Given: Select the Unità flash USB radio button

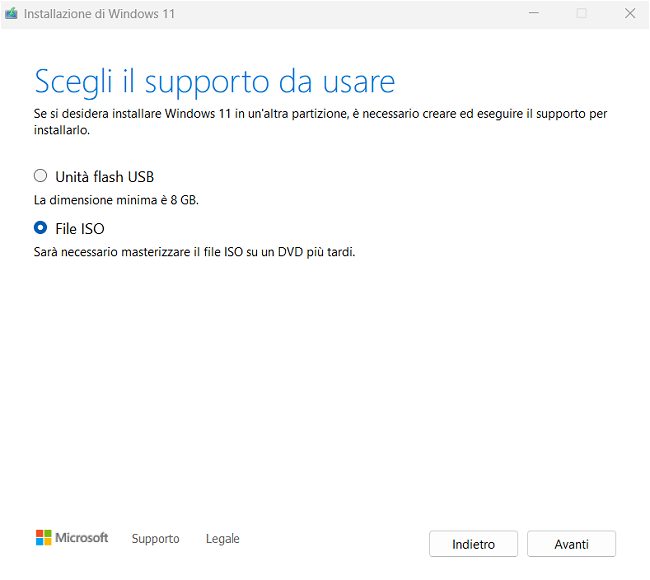Looking at the screenshot, I should pyautogui.click(x=41, y=176).
